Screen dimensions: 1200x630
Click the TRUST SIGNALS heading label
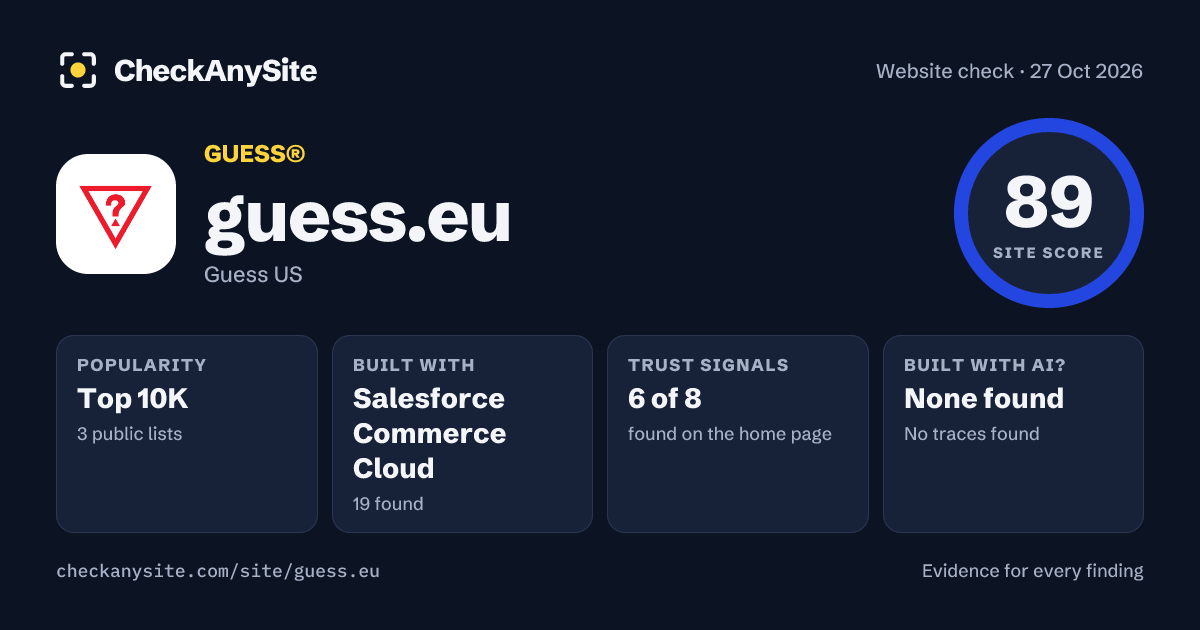coord(708,365)
